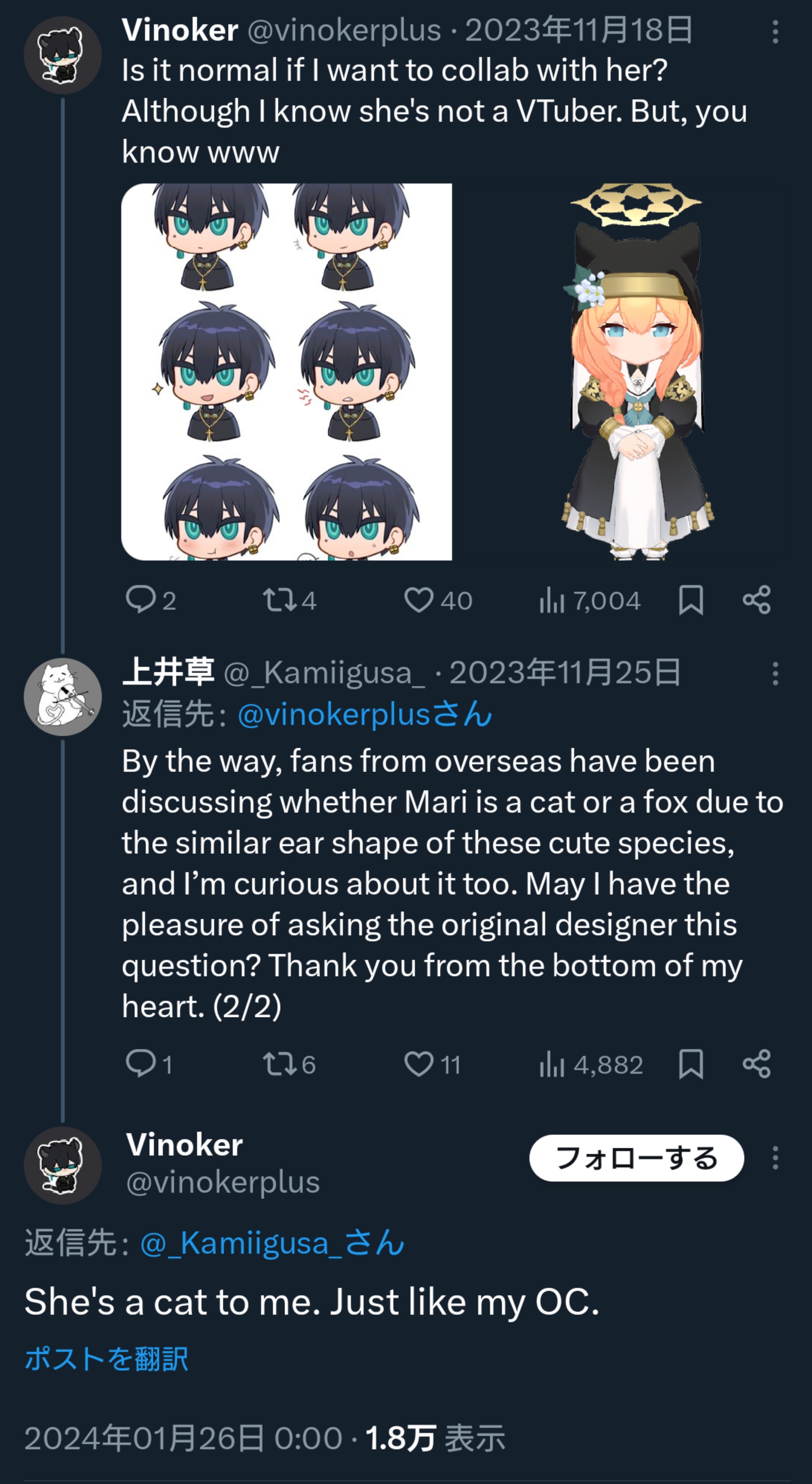This screenshot has height=1484, width=812.
Task: Share Kamiigusa's reply tweet
Action: (756, 1064)
